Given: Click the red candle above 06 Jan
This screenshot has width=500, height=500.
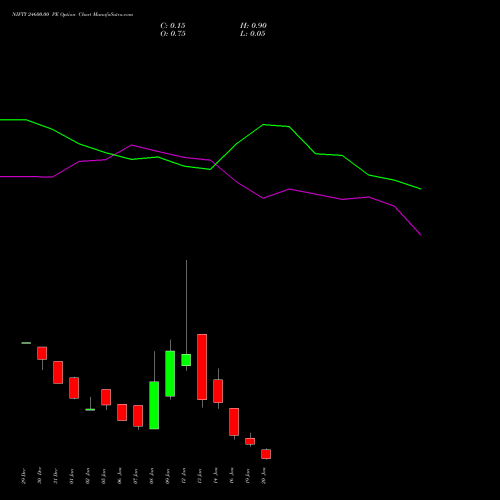Looking at the screenshot, I should pos(122,412).
